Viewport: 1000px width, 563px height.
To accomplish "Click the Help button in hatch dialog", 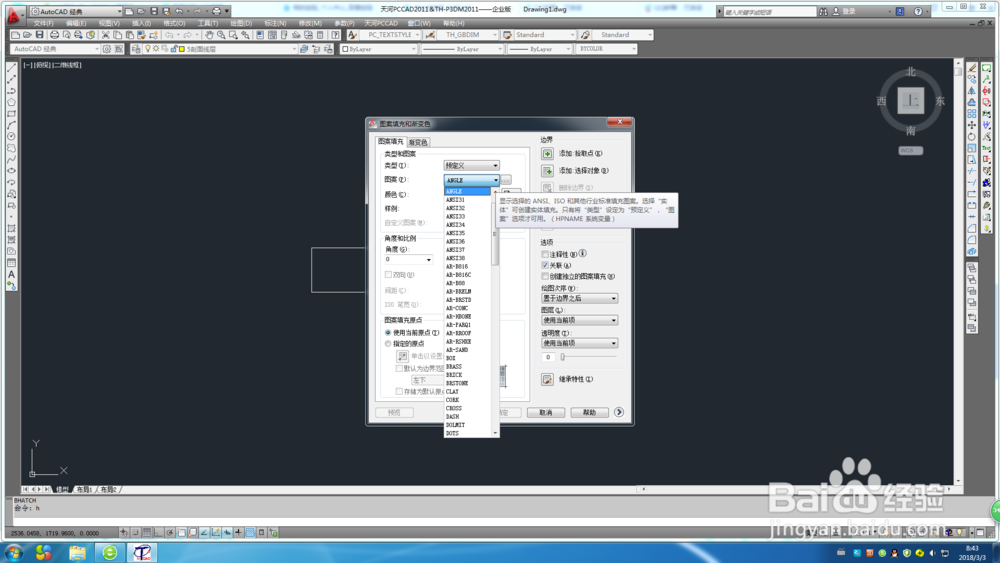I will [x=589, y=413].
